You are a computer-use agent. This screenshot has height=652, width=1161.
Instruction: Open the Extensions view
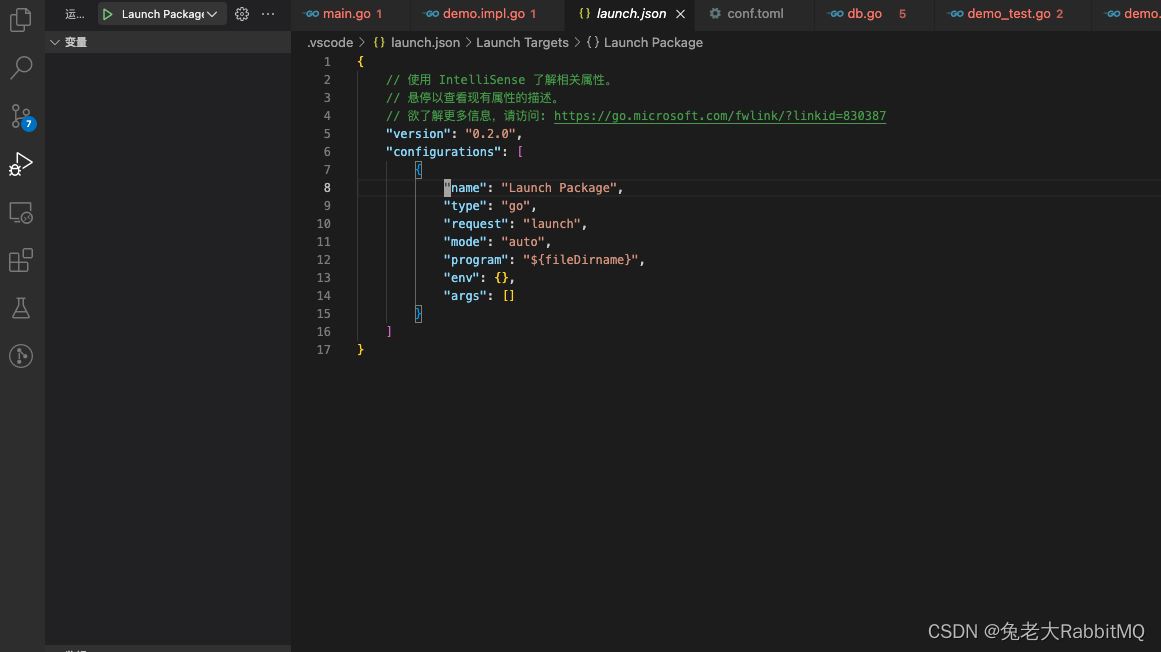[x=20, y=259]
